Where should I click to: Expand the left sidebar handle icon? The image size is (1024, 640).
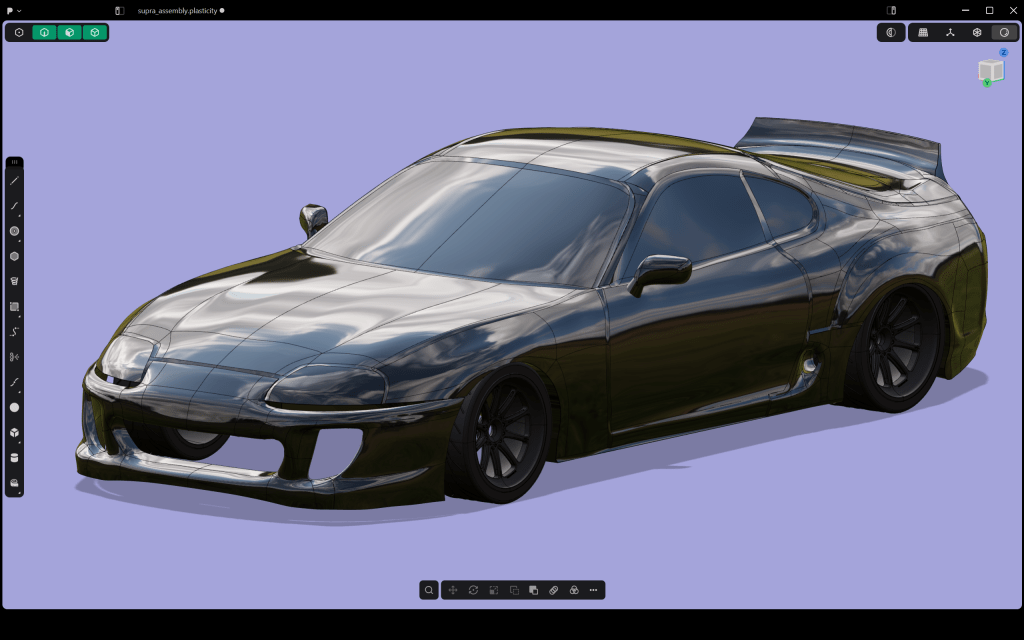point(12,160)
